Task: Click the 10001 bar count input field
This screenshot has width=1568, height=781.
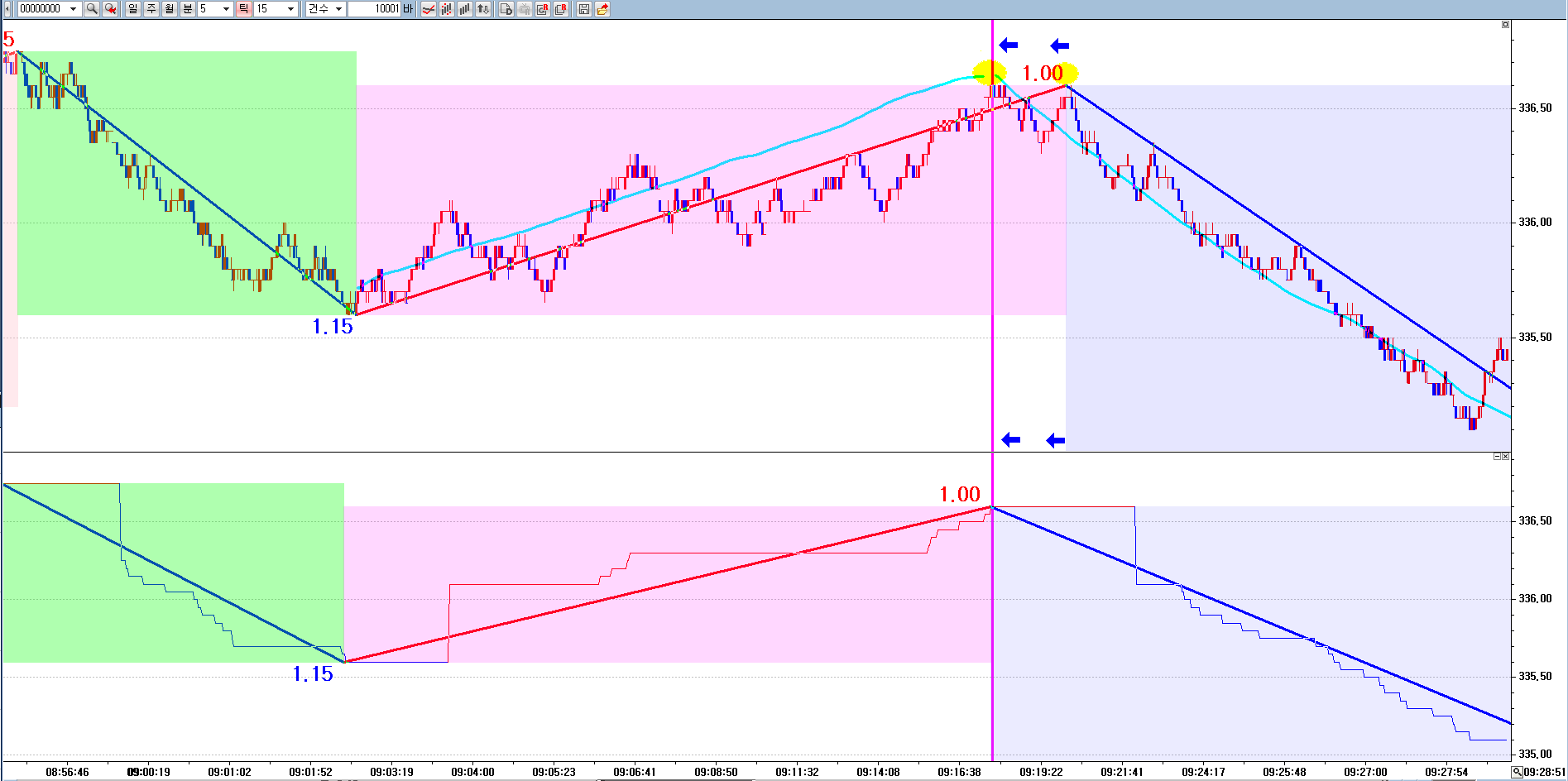Action: pyautogui.click(x=375, y=9)
